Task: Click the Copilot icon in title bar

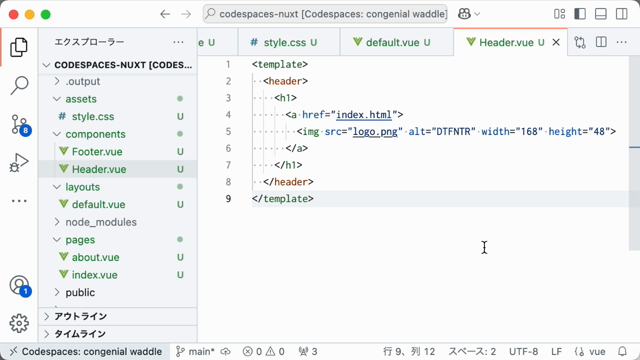Action: [x=464, y=14]
